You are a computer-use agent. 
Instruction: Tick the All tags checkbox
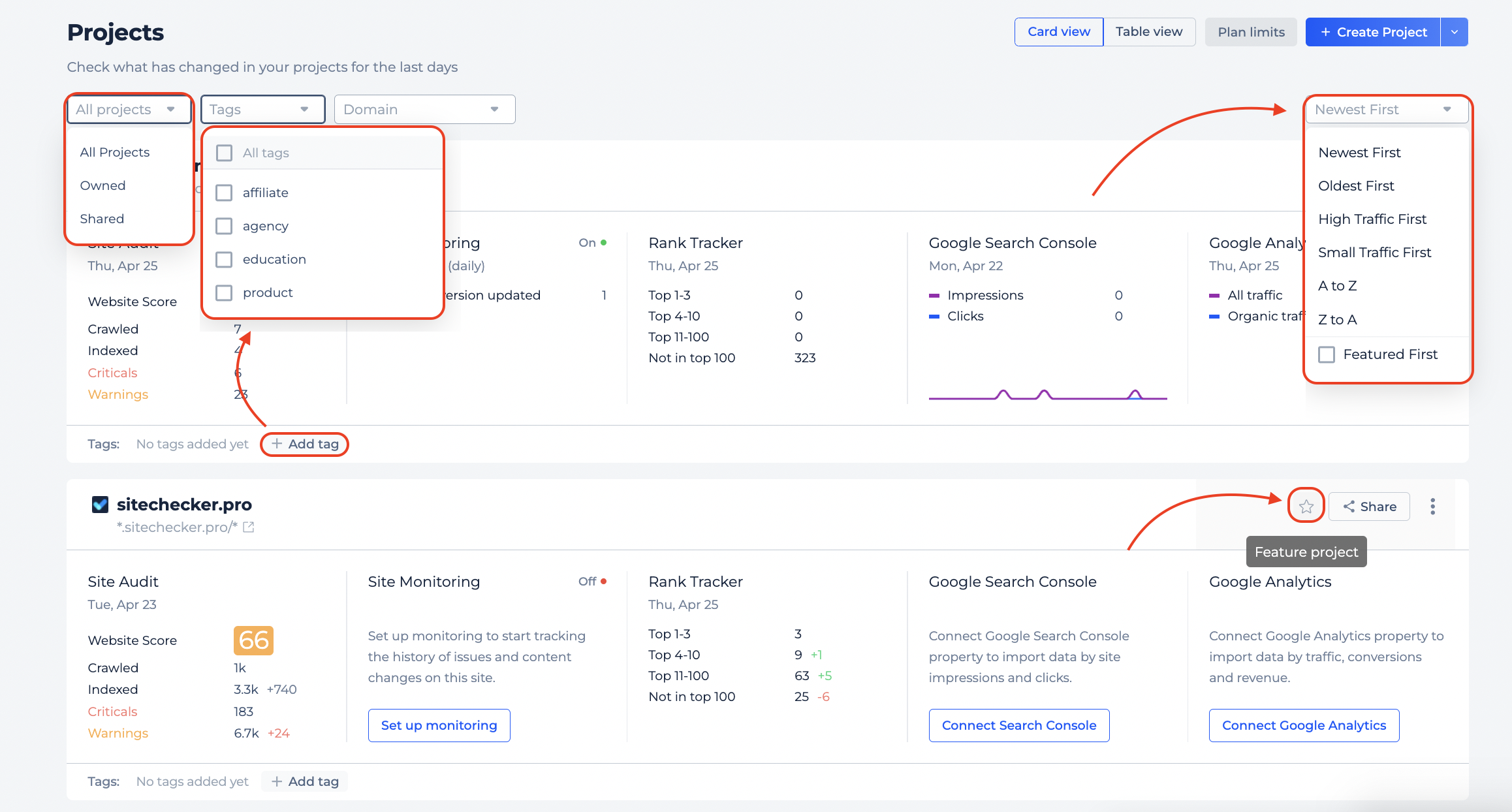coord(224,153)
